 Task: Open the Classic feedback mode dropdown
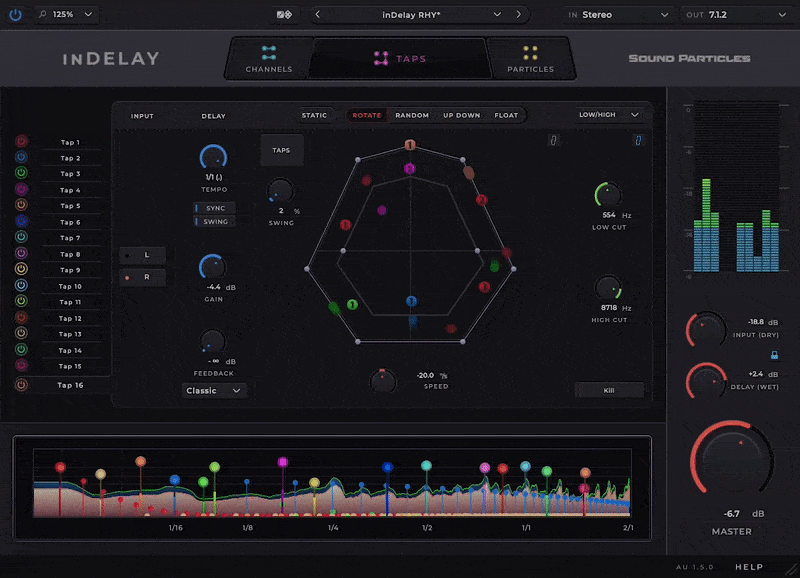(x=213, y=391)
